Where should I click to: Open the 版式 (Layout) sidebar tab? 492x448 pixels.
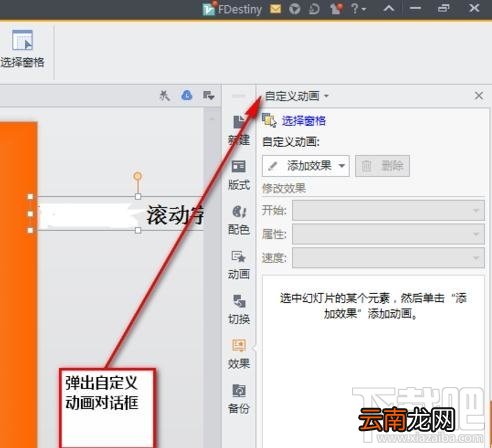(x=239, y=175)
